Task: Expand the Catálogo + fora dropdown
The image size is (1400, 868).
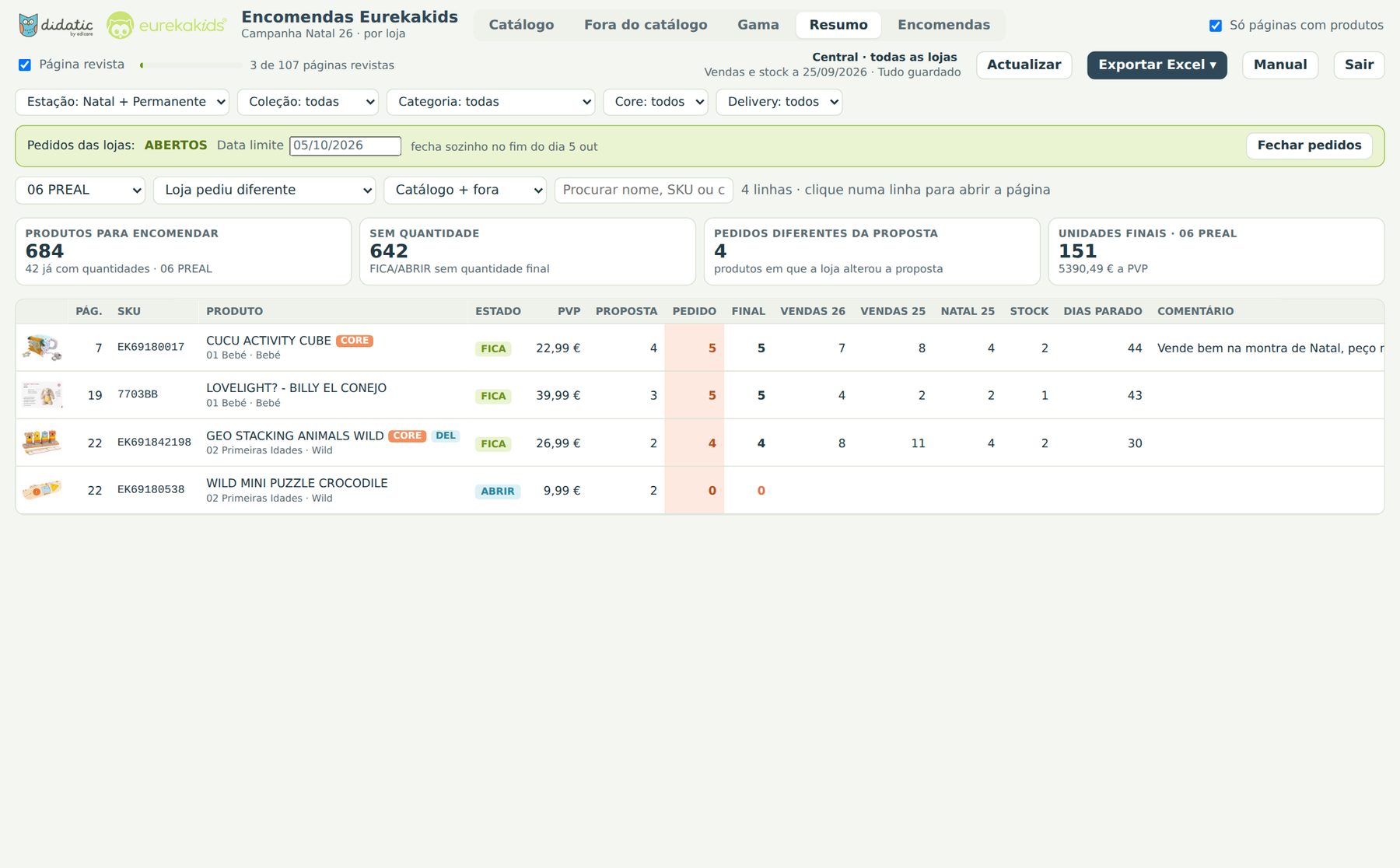Action: 465,191
